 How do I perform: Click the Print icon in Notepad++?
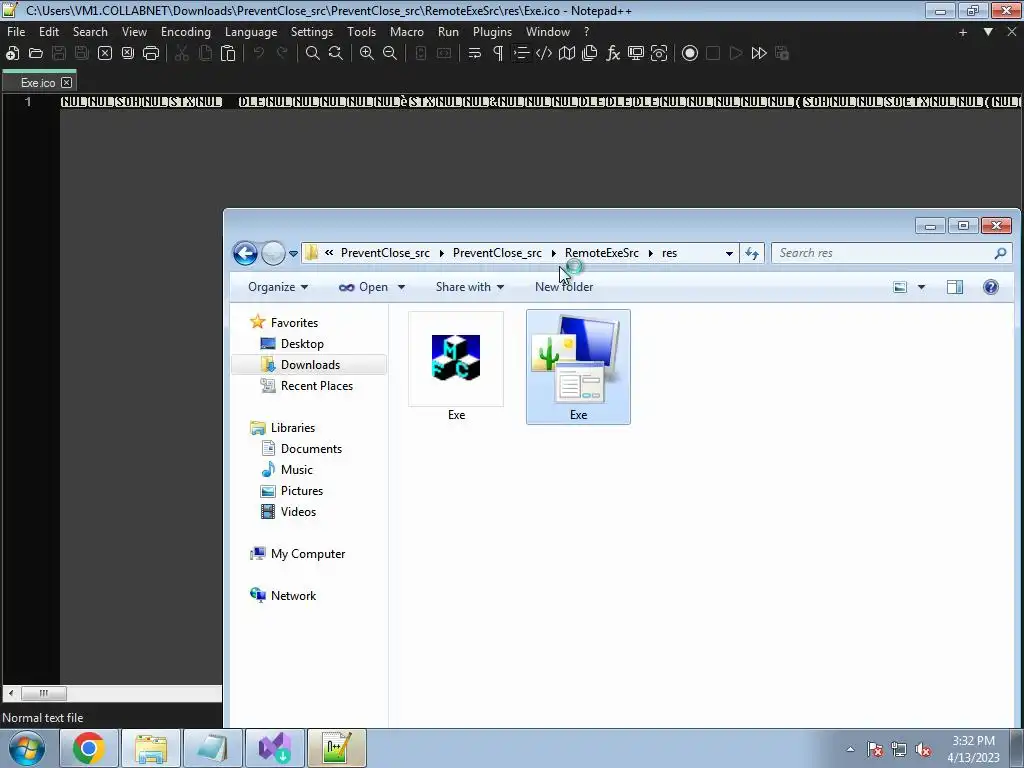coord(151,54)
